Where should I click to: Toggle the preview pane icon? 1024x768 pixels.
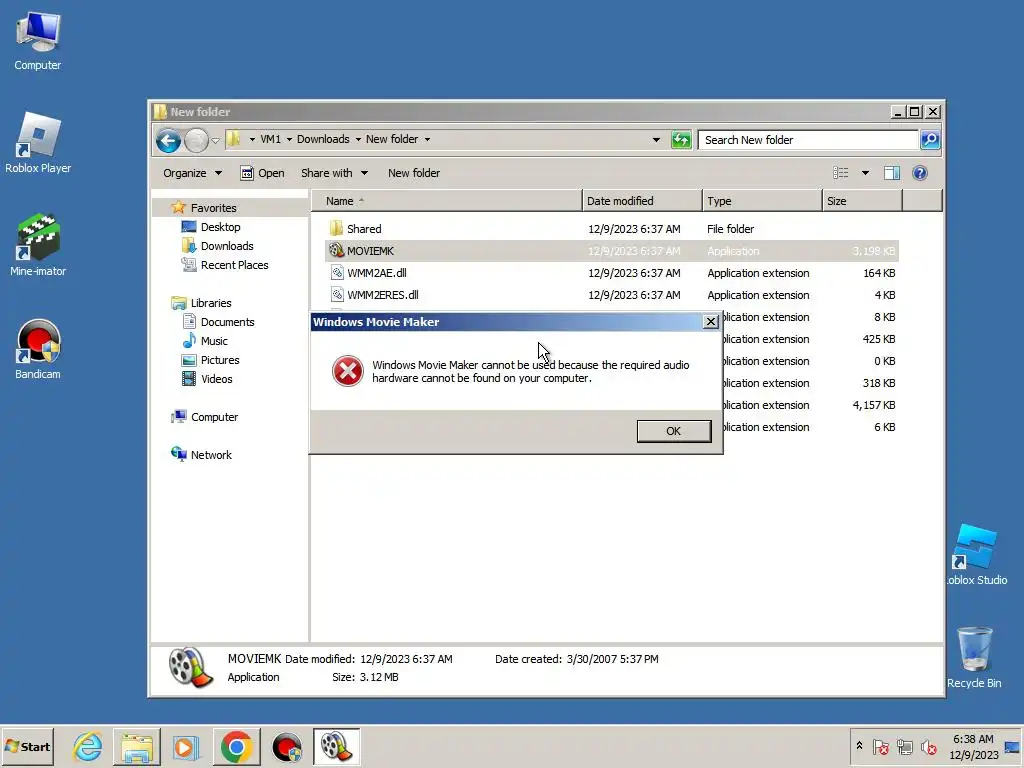coord(891,173)
